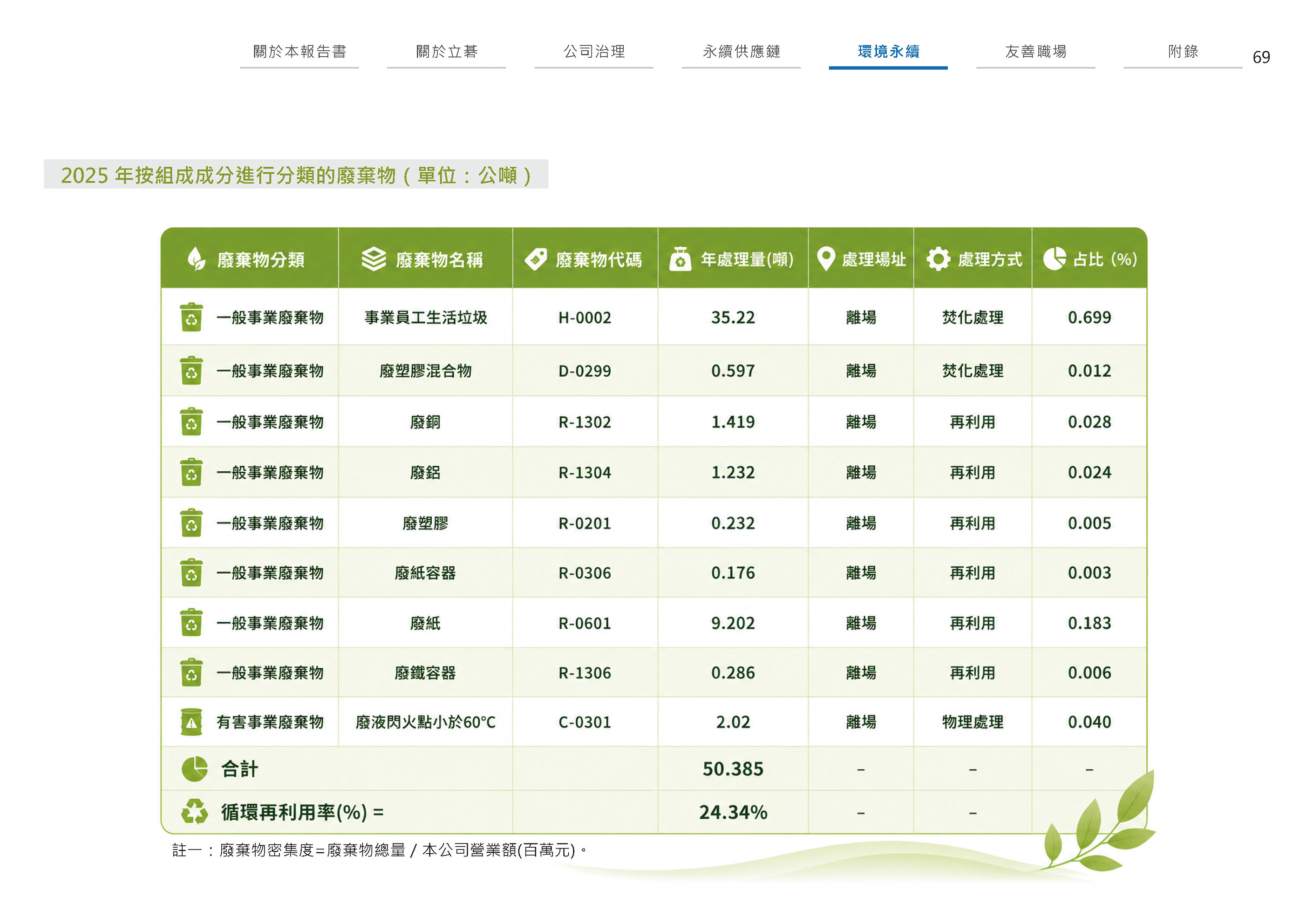This screenshot has height=924, width=1307.
Task: Select the H-0002 waste code cell
Action: point(585,317)
